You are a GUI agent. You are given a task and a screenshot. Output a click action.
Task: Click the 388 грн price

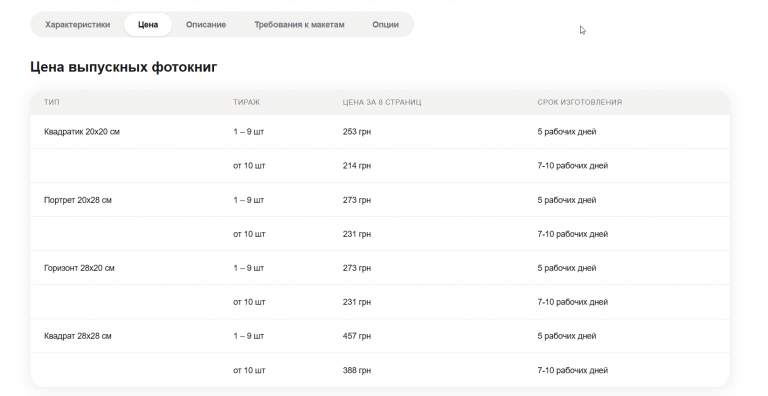357,371
